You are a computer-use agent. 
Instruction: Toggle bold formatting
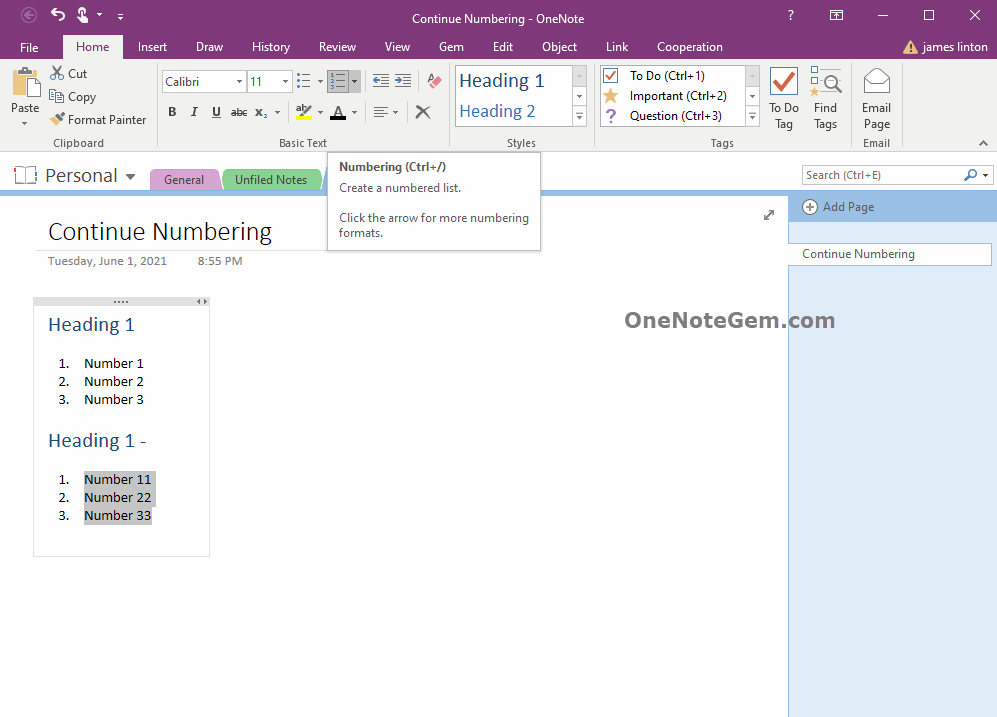pyautogui.click(x=172, y=112)
